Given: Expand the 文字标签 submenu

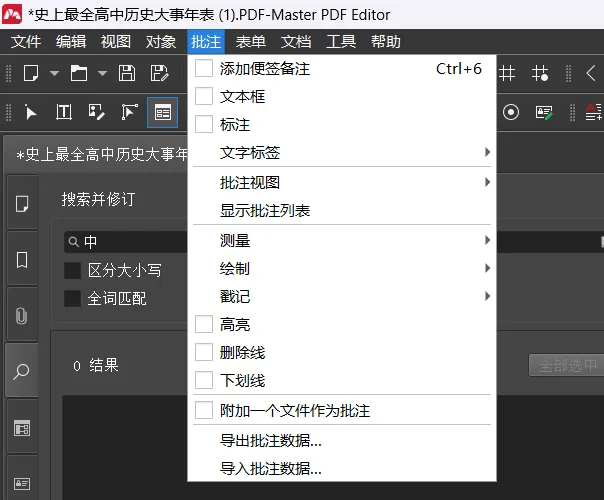Looking at the screenshot, I should tap(250, 153).
